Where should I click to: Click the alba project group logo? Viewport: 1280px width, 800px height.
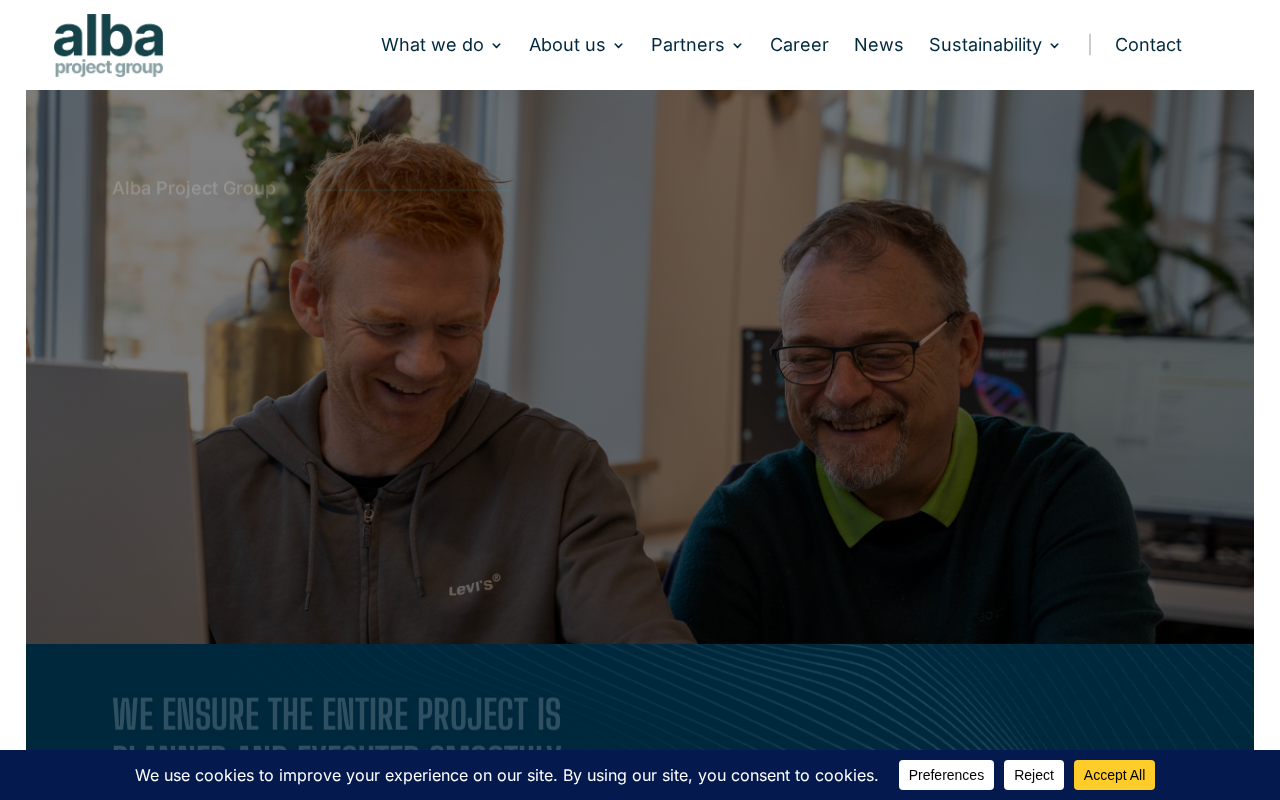[109, 45]
